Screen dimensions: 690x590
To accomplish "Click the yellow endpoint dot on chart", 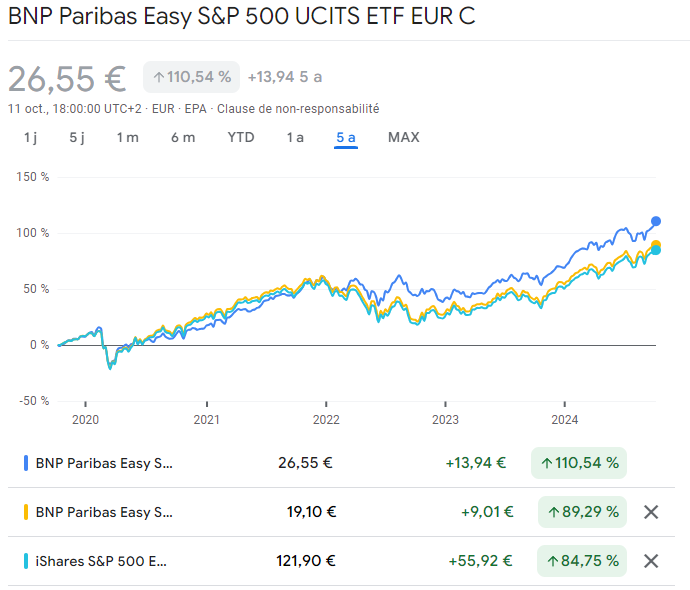I will [656, 245].
